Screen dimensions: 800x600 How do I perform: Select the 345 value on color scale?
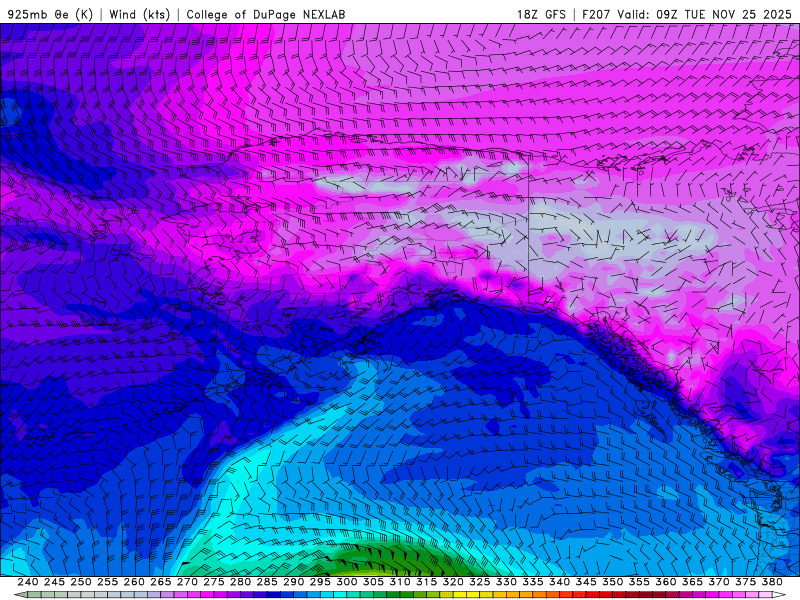[586, 582]
